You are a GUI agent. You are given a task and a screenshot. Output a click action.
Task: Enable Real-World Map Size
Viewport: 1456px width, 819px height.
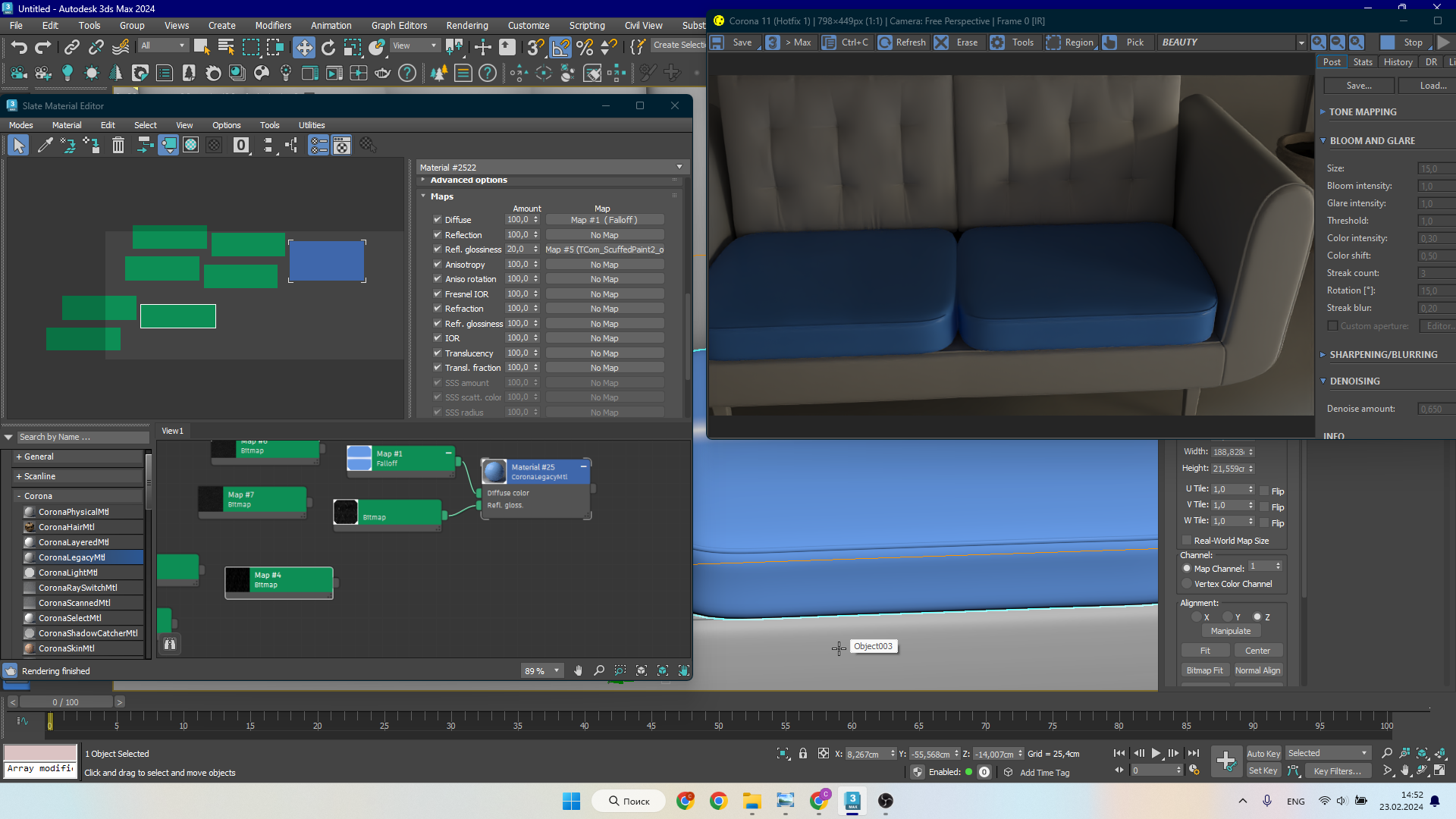(1187, 541)
